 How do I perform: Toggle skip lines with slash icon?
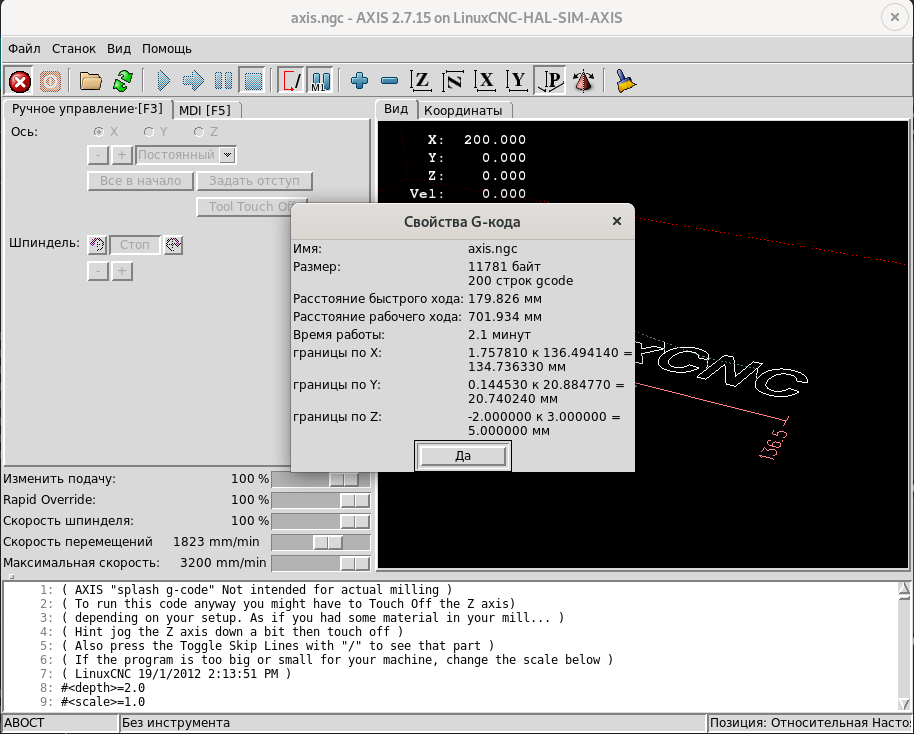click(291, 81)
